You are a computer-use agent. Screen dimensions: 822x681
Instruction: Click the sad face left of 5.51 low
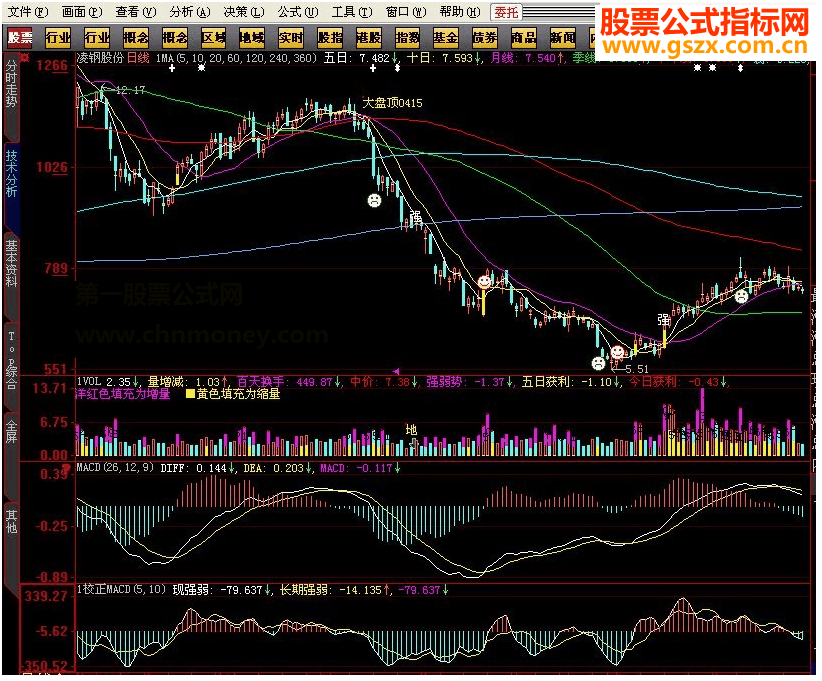click(598, 363)
